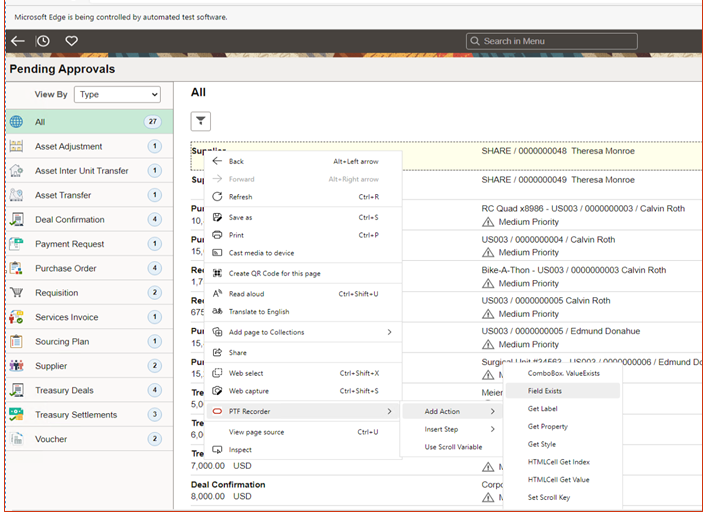Open the Voucher category
Screen dimensions: 707x516
[89, 439]
